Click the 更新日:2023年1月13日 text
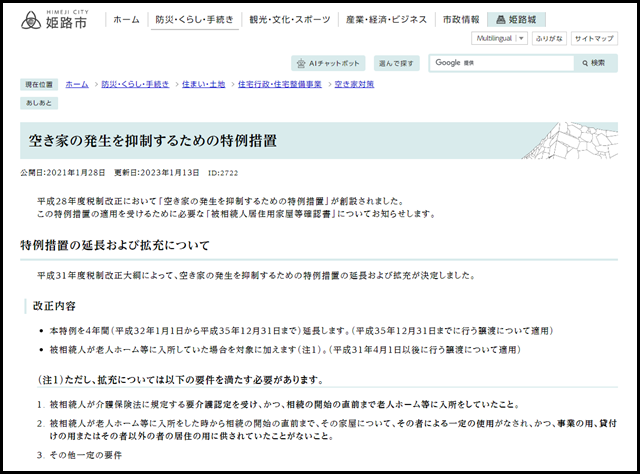Image resolution: width=640 pixels, height=474 pixels. tap(156, 173)
